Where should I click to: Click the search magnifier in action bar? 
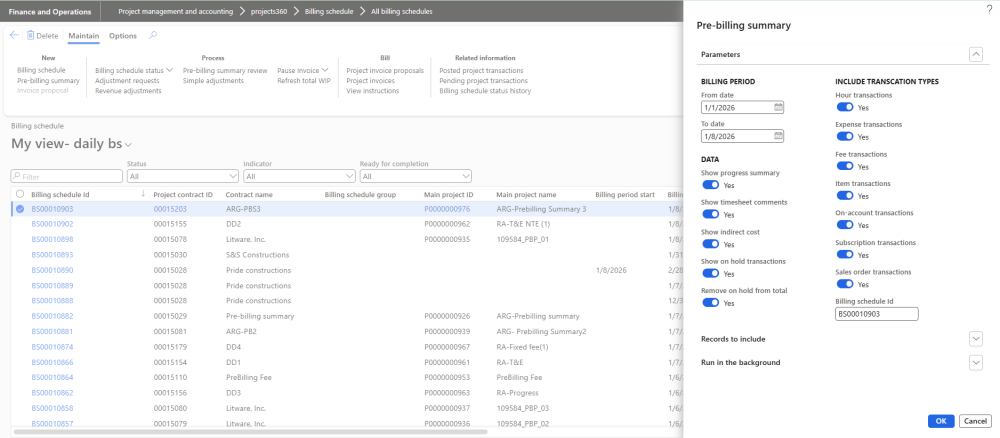pos(152,36)
